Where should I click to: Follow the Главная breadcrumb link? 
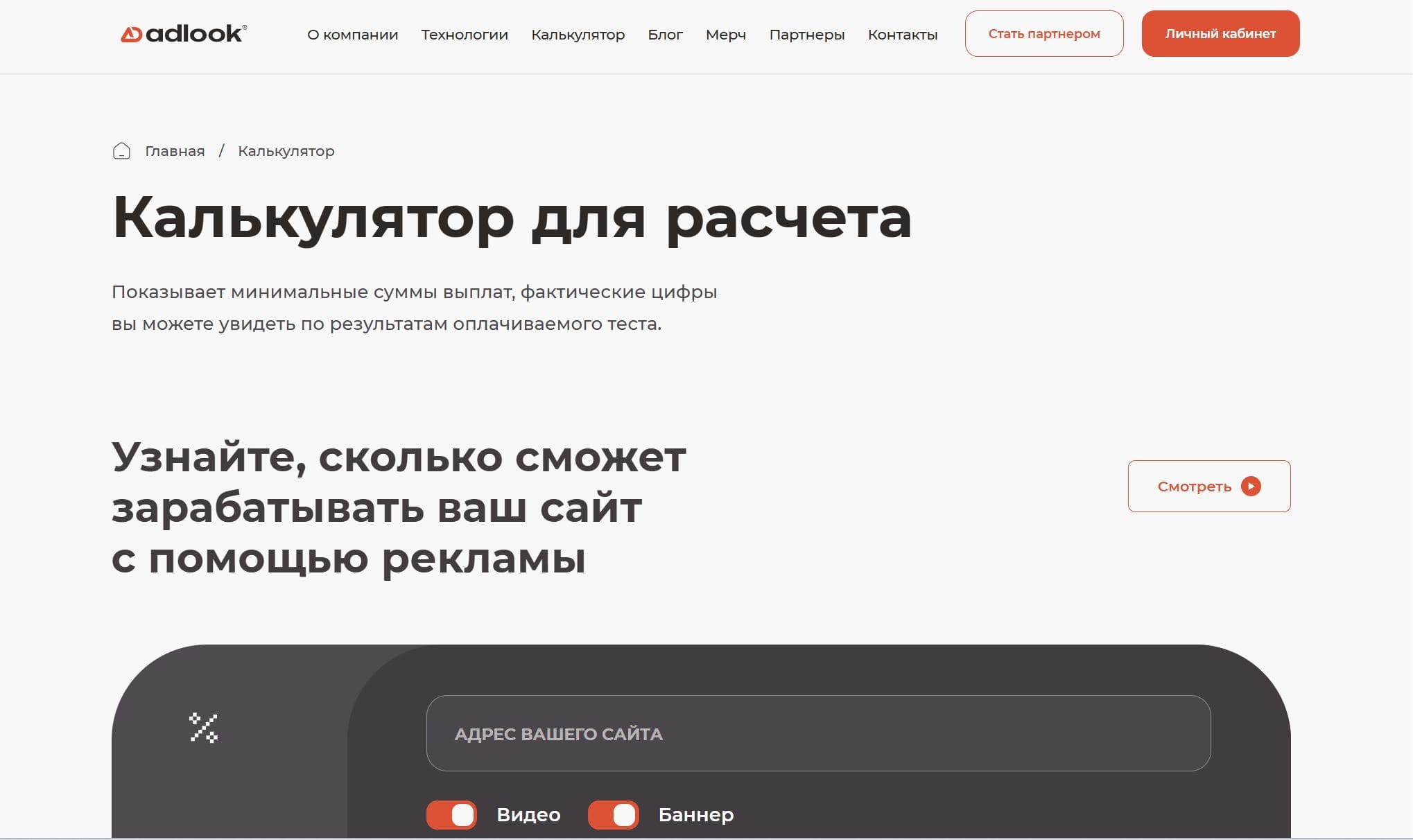point(175,151)
